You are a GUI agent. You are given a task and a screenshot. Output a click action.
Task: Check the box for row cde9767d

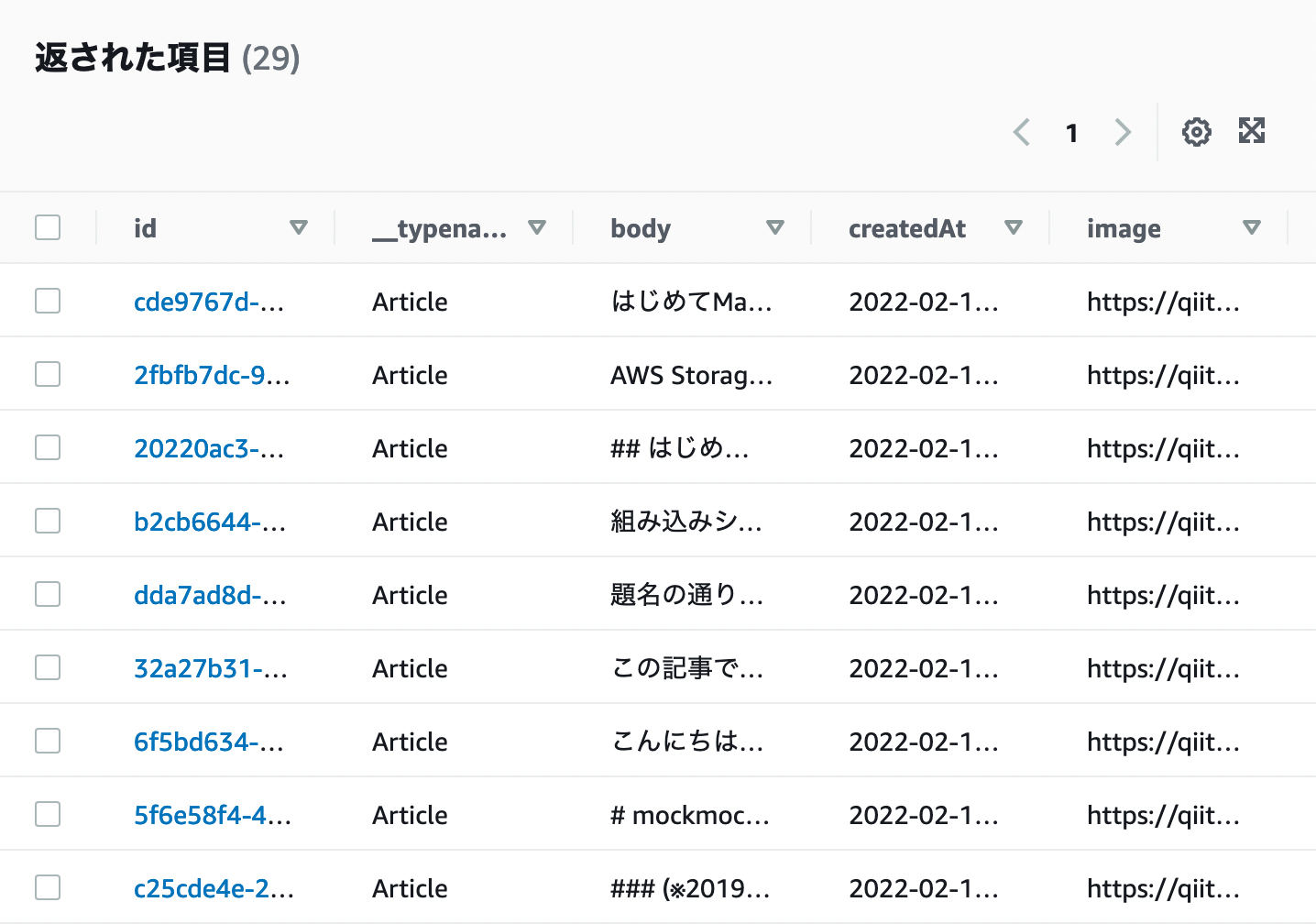pos(48,301)
